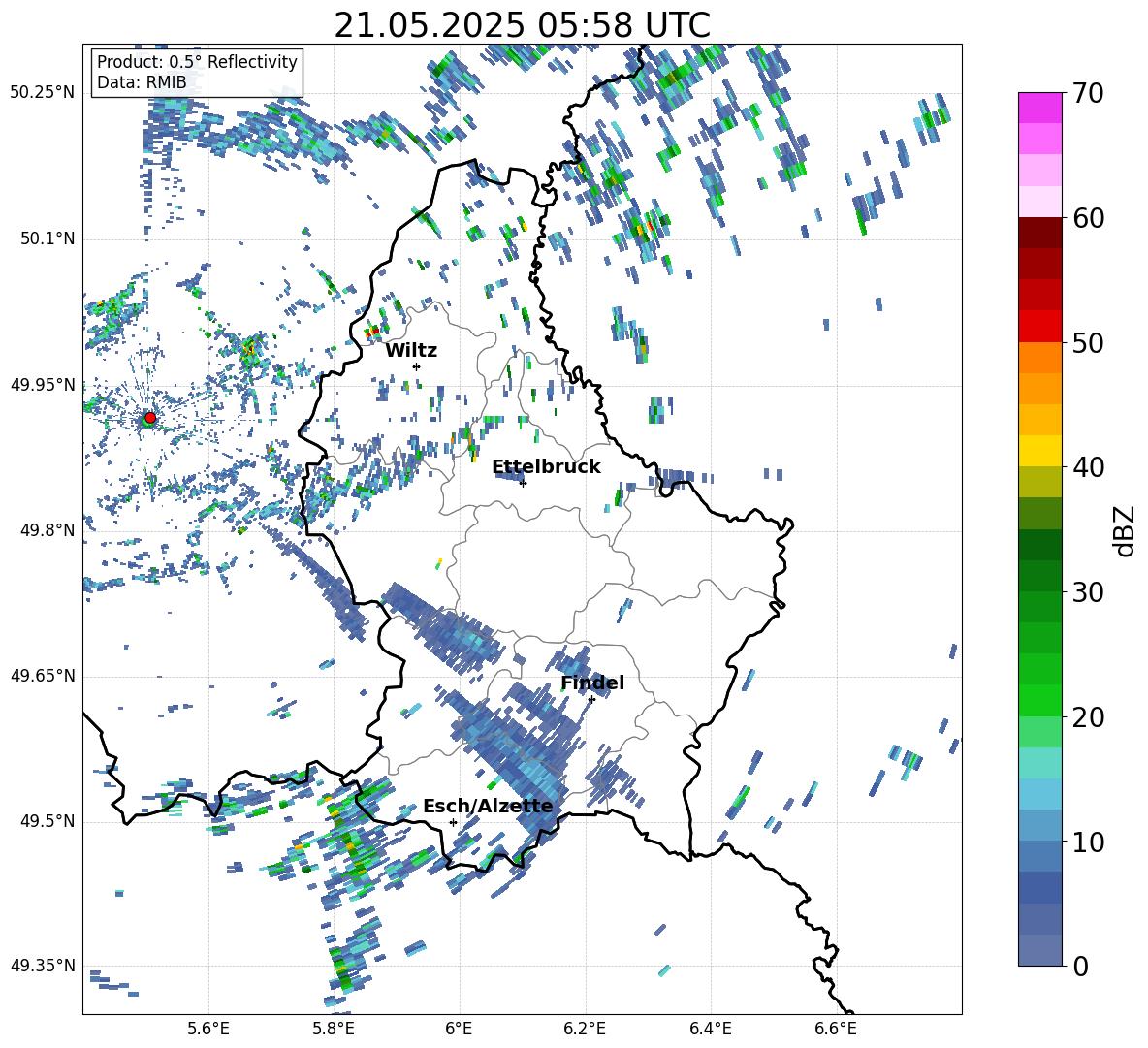The width and height of the screenshot is (1148, 1048).
Task: Click the Esch/Alzette station cross marker
Action: coord(453,822)
